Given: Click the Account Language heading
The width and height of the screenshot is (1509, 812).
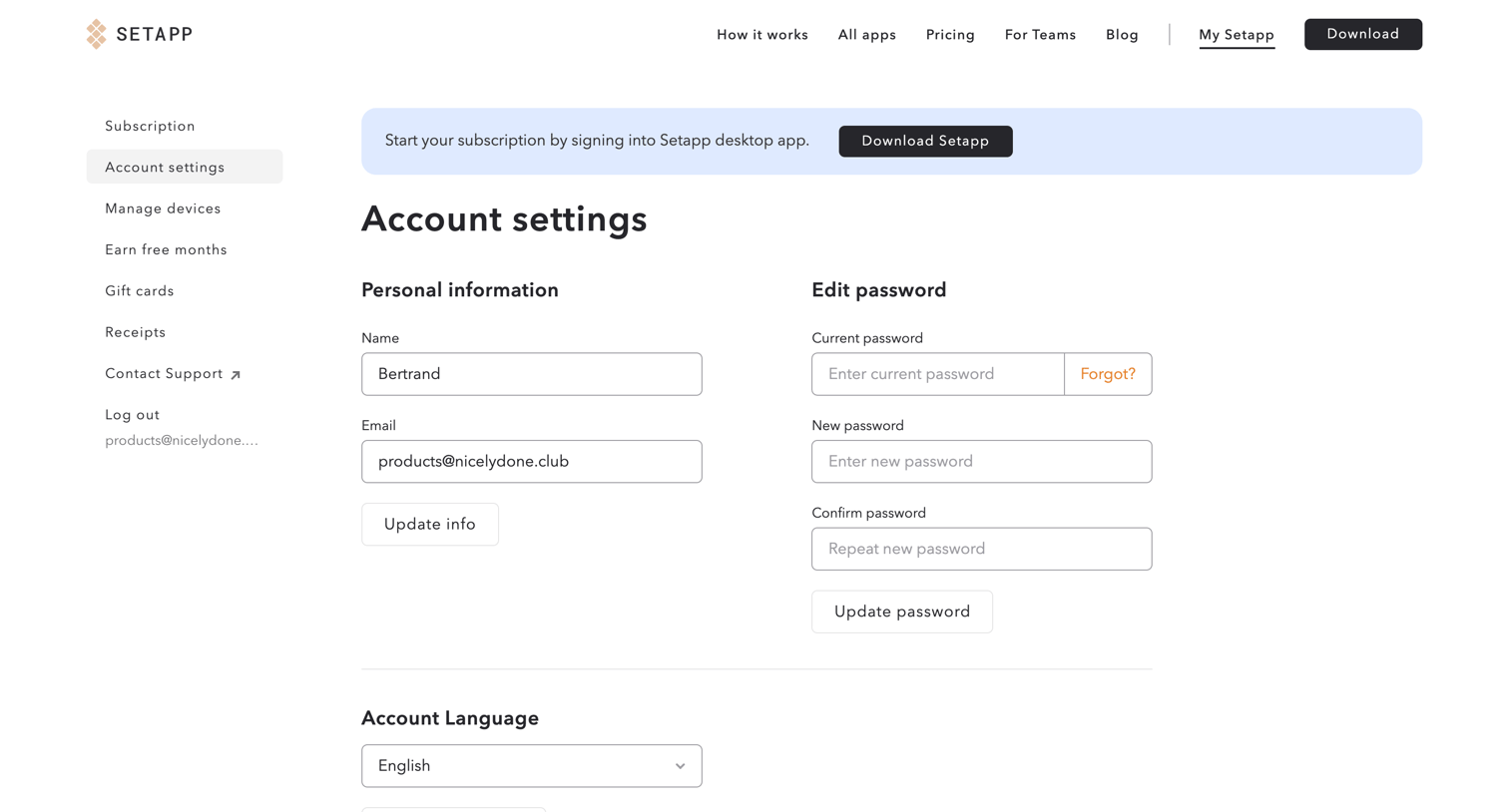Looking at the screenshot, I should [450, 718].
